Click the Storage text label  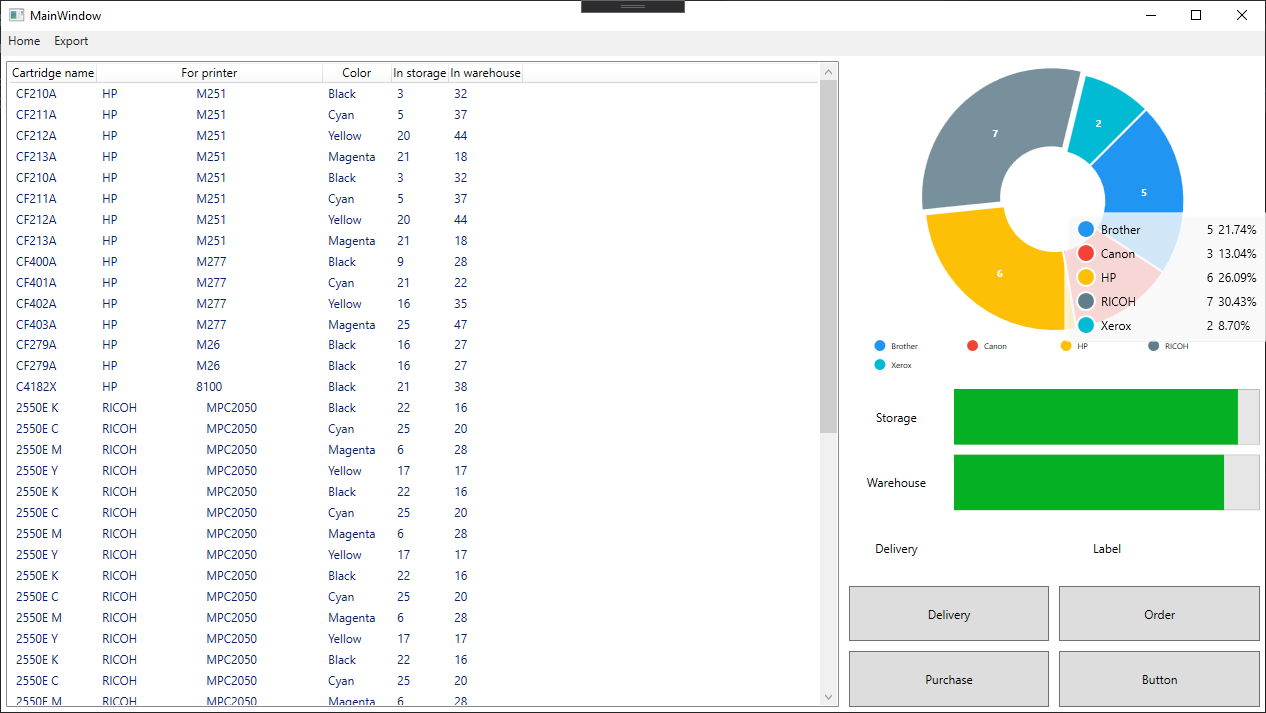896,418
